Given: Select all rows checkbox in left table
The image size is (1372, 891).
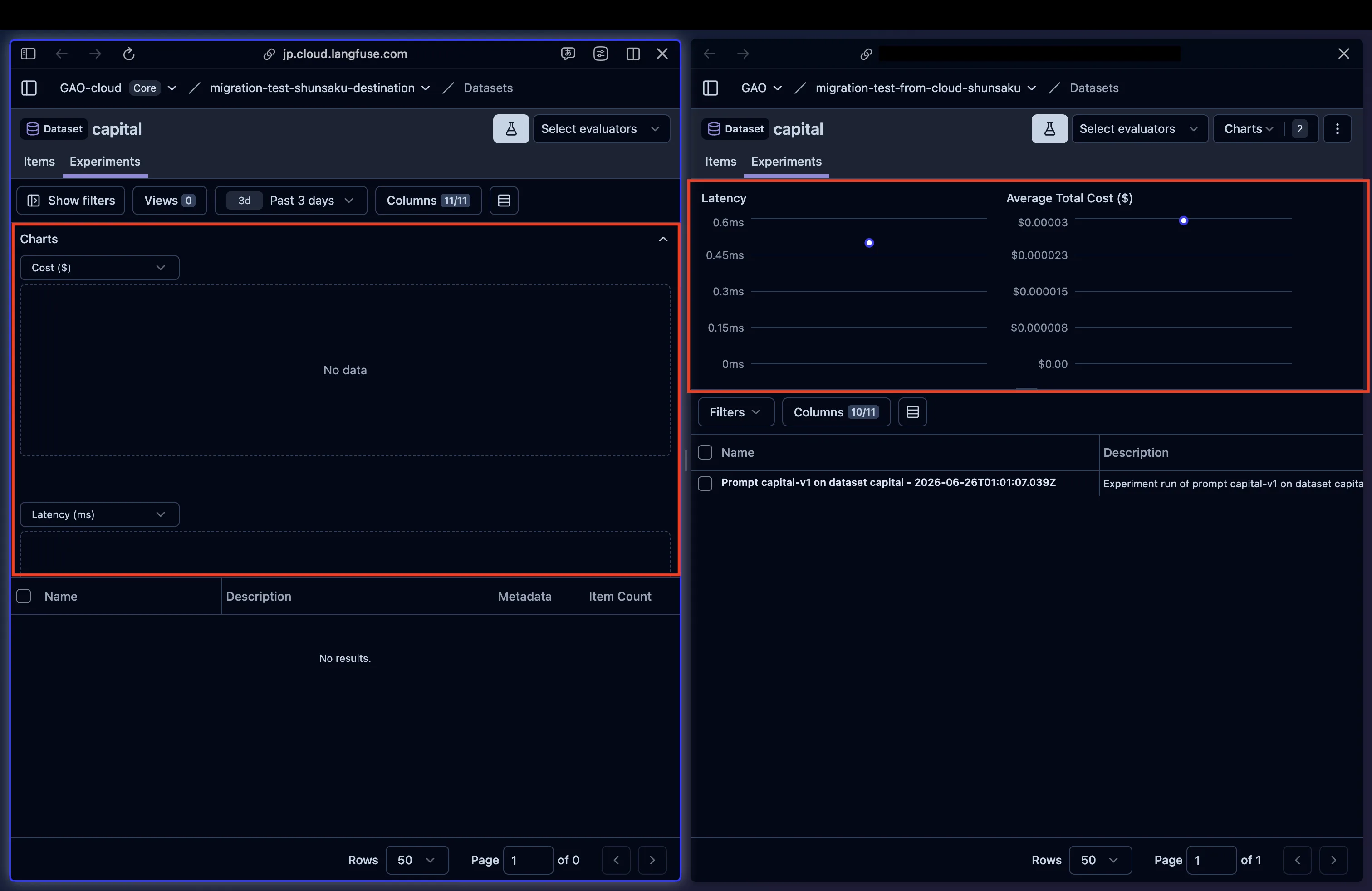Looking at the screenshot, I should 24,596.
